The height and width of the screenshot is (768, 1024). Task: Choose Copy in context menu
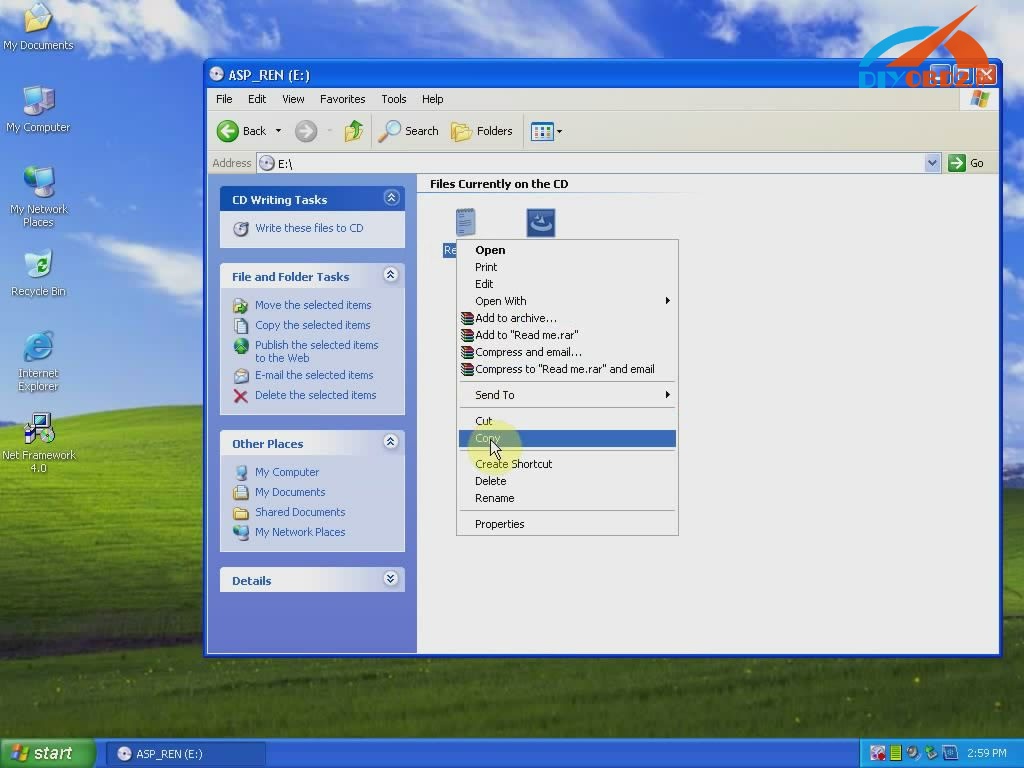point(567,438)
